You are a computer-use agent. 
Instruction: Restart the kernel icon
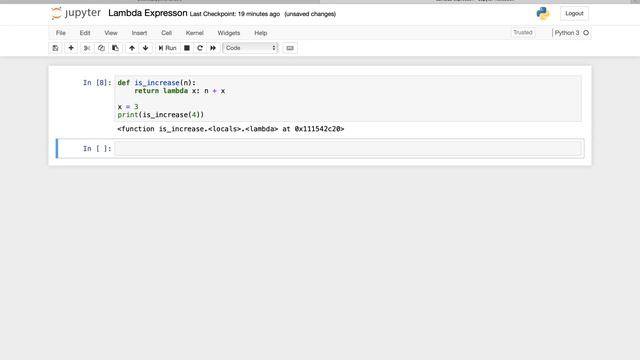pyautogui.click(x=200, y=48)
